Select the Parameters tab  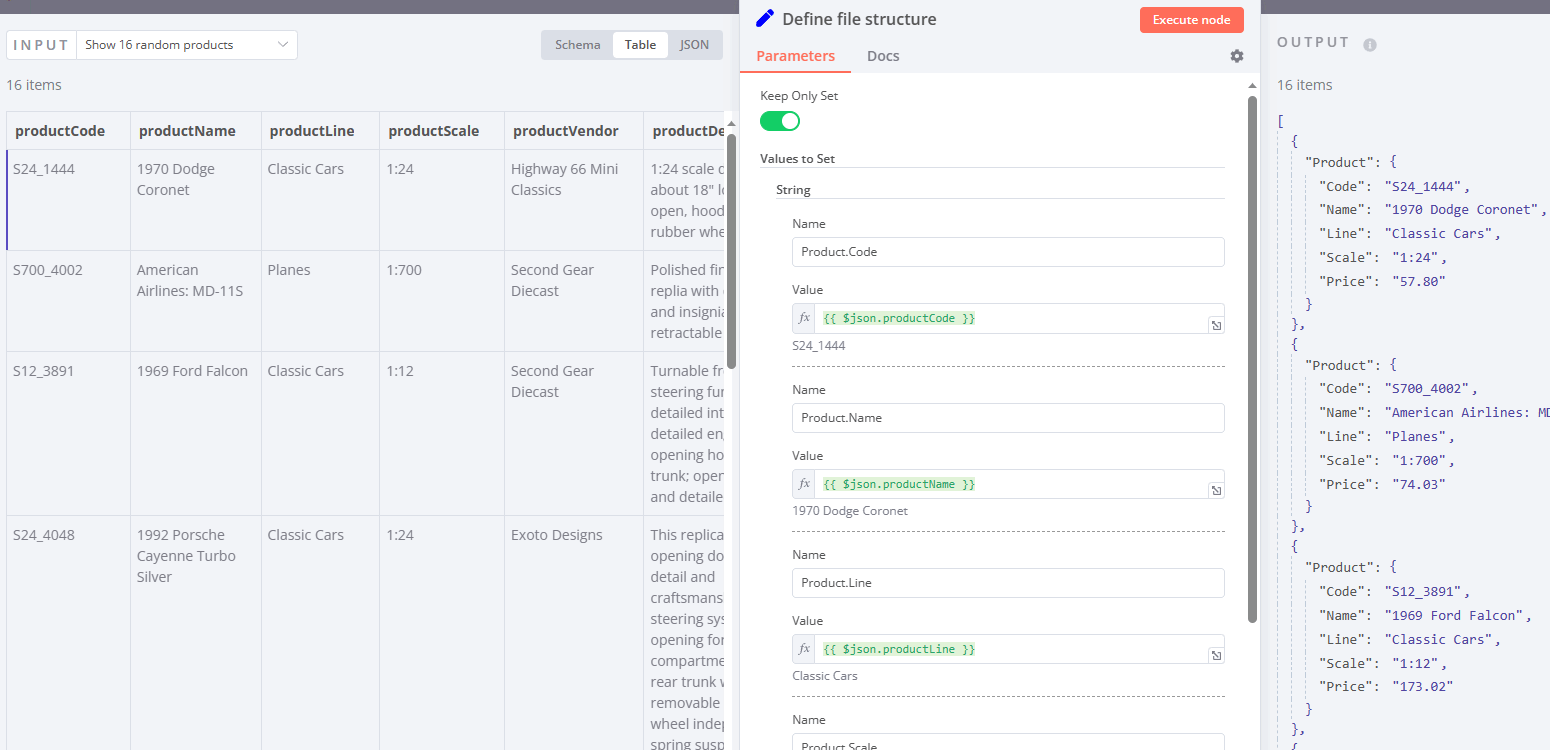pos(795,56)
